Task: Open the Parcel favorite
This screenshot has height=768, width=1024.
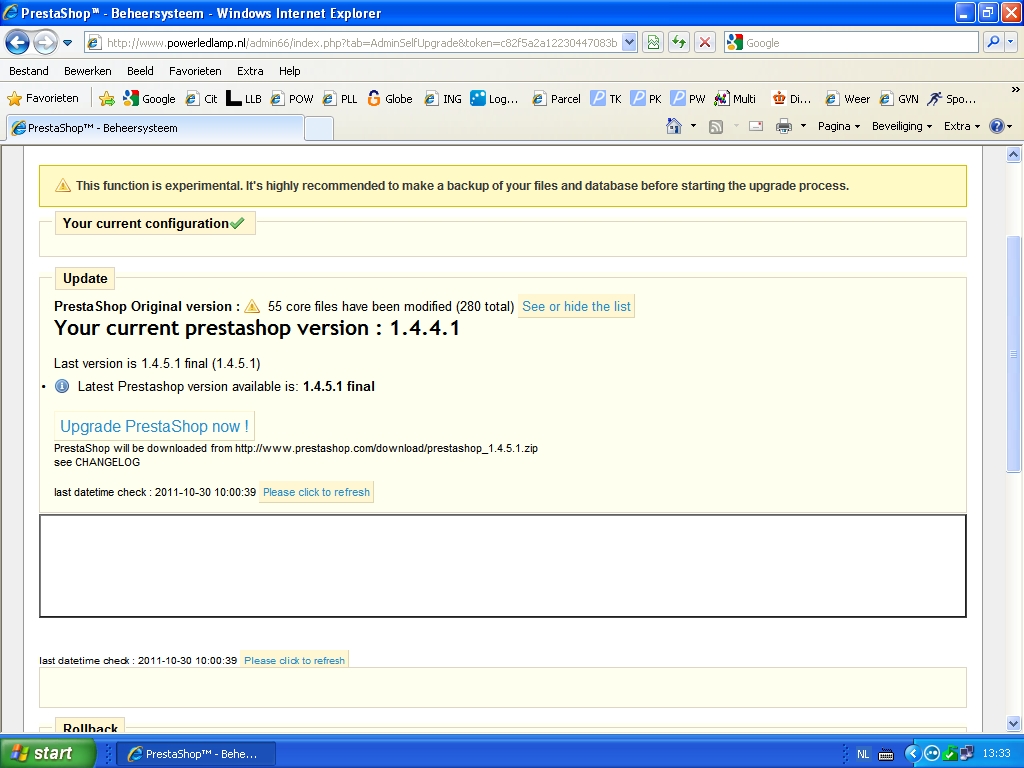Action: point(556,99)
